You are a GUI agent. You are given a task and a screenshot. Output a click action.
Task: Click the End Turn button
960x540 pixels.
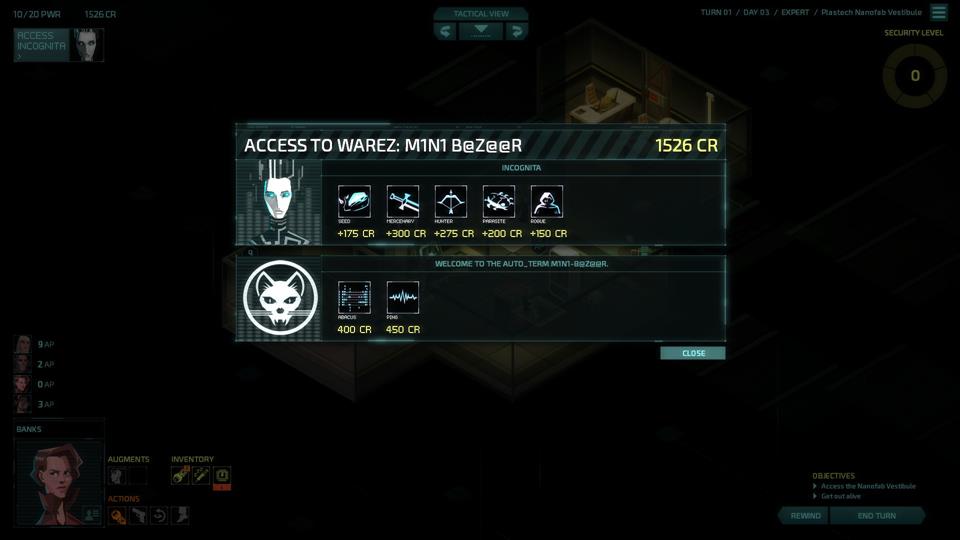click(x=877, y=516)
